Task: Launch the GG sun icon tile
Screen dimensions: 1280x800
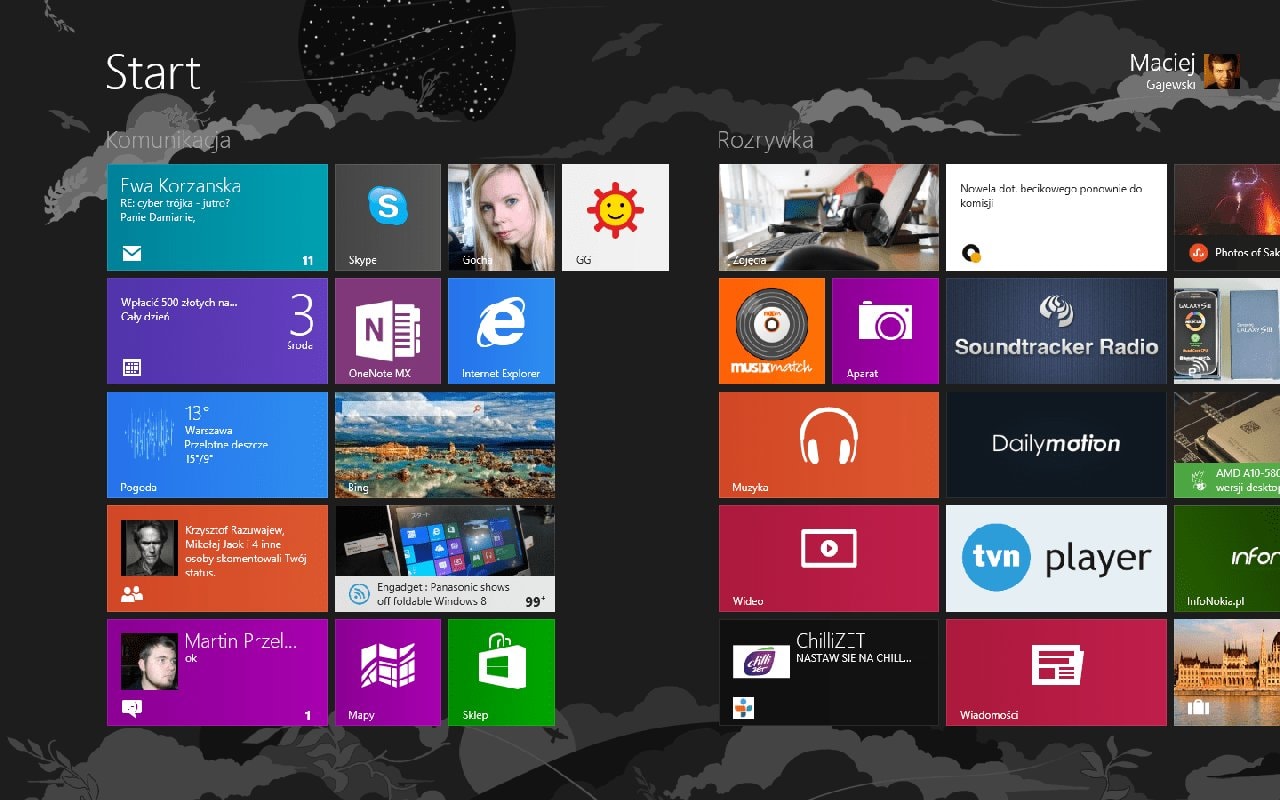Action: pos(615,217)
